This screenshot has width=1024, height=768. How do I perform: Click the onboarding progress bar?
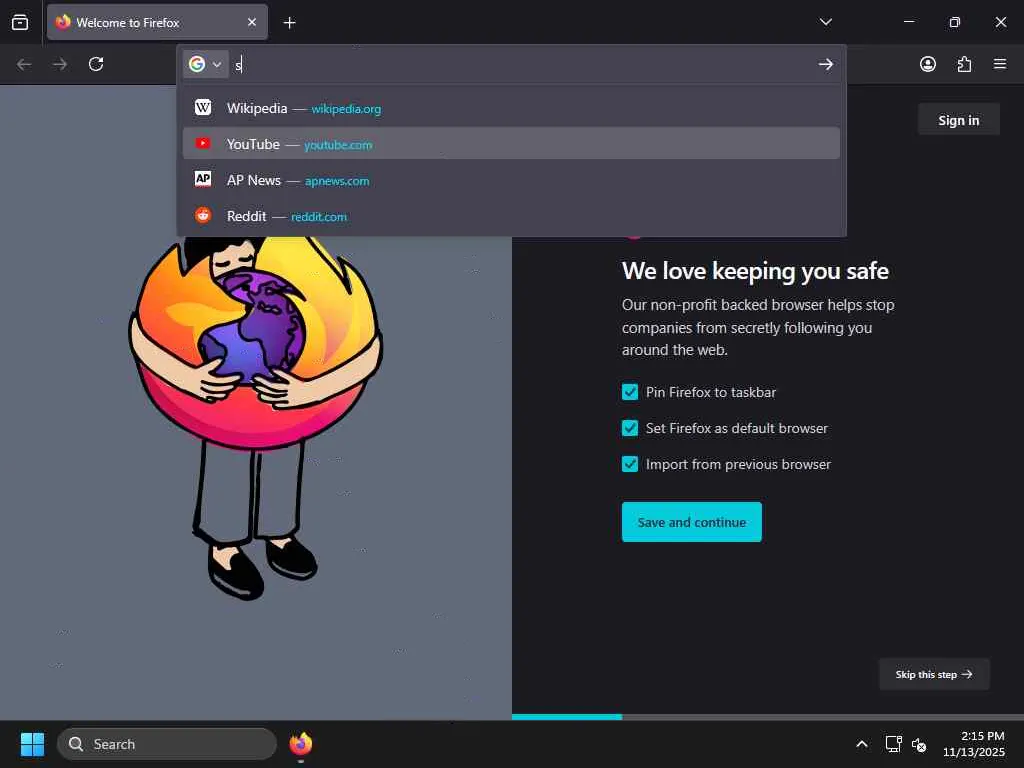click(x=768, y=717)
